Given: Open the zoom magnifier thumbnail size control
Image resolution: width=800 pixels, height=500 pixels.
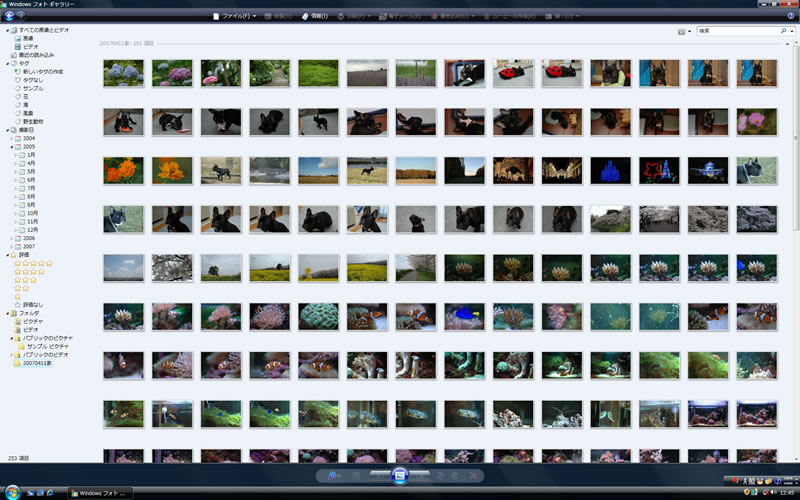Looking at the screenshot, I should pyautogui.click(x=333, y=476).
